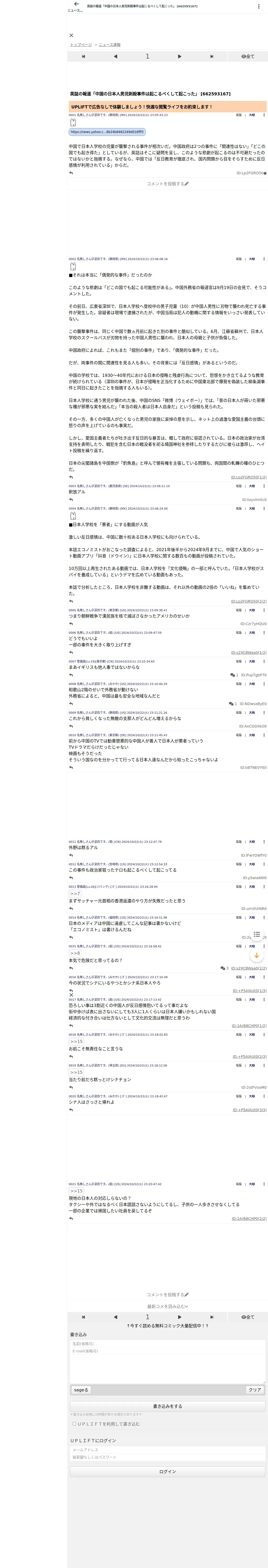Screen dimensions: 268x1568
Task: Click ID:+P5AlAUt0(1/3) on post 0016
Action: [x=249, y=990]
